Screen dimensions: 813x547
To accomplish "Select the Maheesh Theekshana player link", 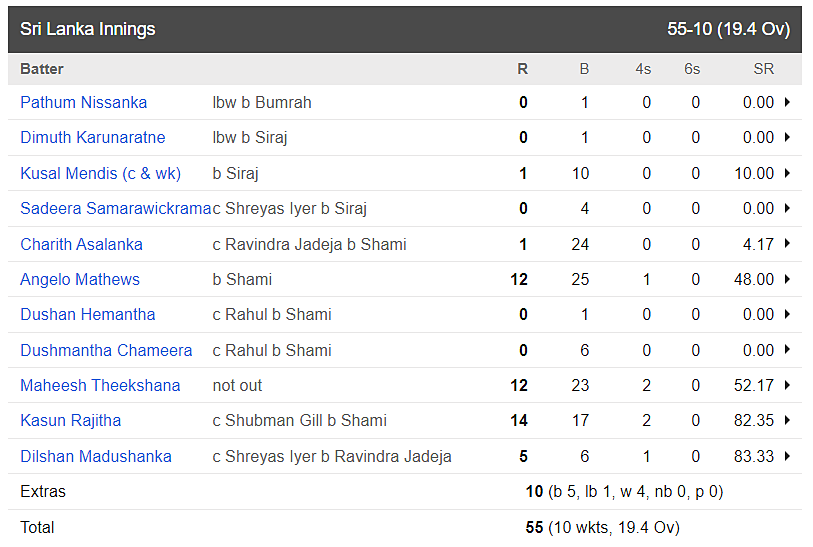I will [x=100, y=385].
